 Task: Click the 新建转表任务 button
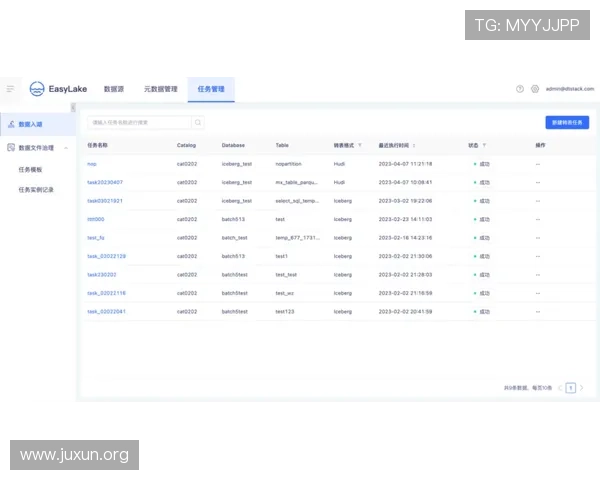tap(566, 122)
